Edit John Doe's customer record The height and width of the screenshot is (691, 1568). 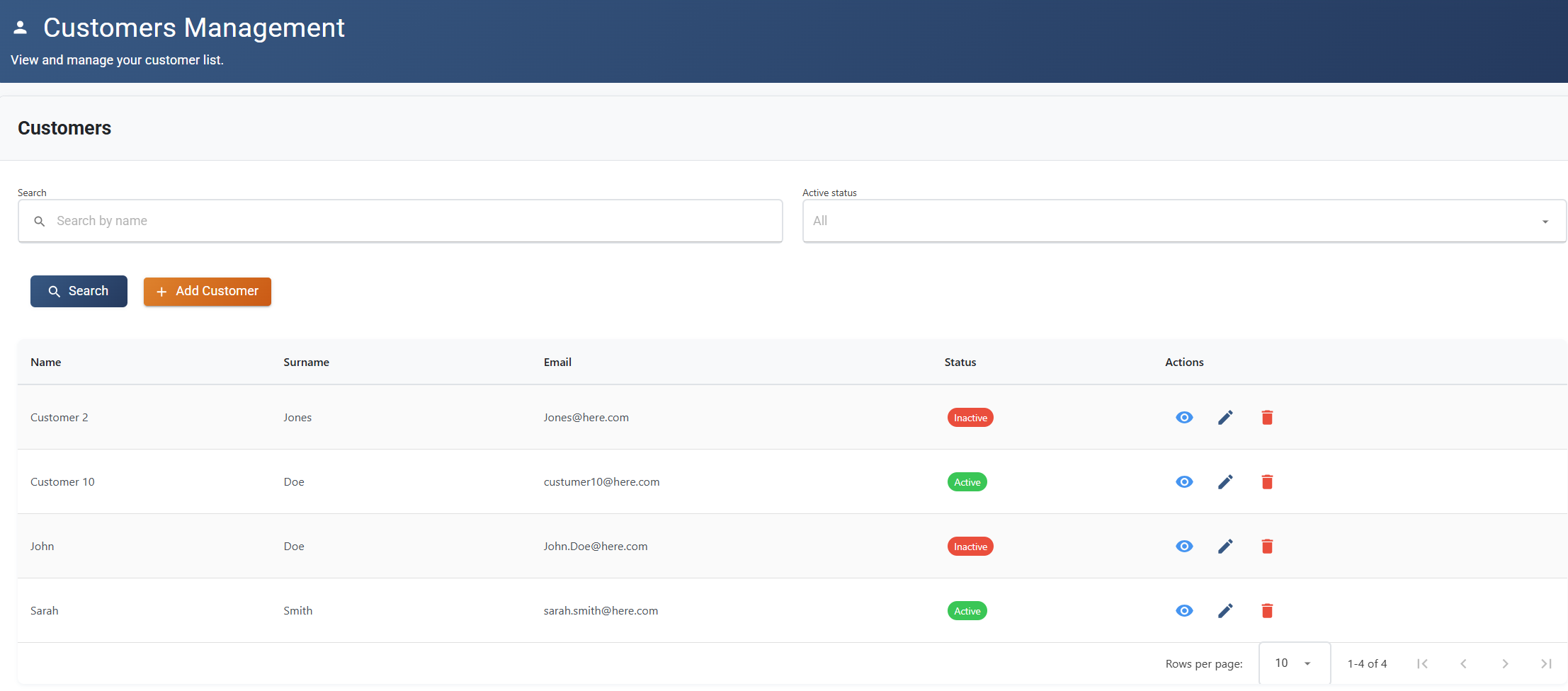pyautogui.click(x=1225, y=547)
